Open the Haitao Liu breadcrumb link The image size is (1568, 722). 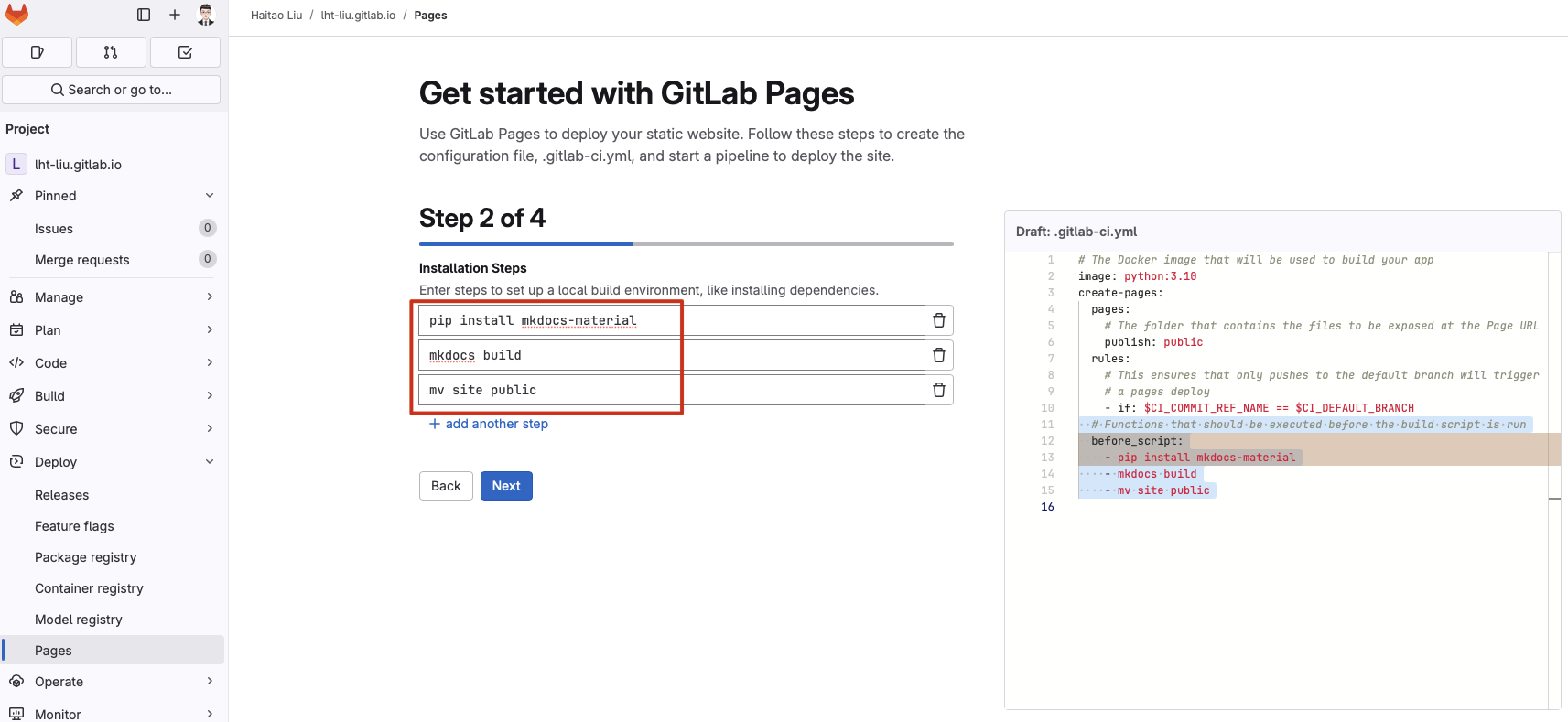pyautogui.click(x=276, y=16)
